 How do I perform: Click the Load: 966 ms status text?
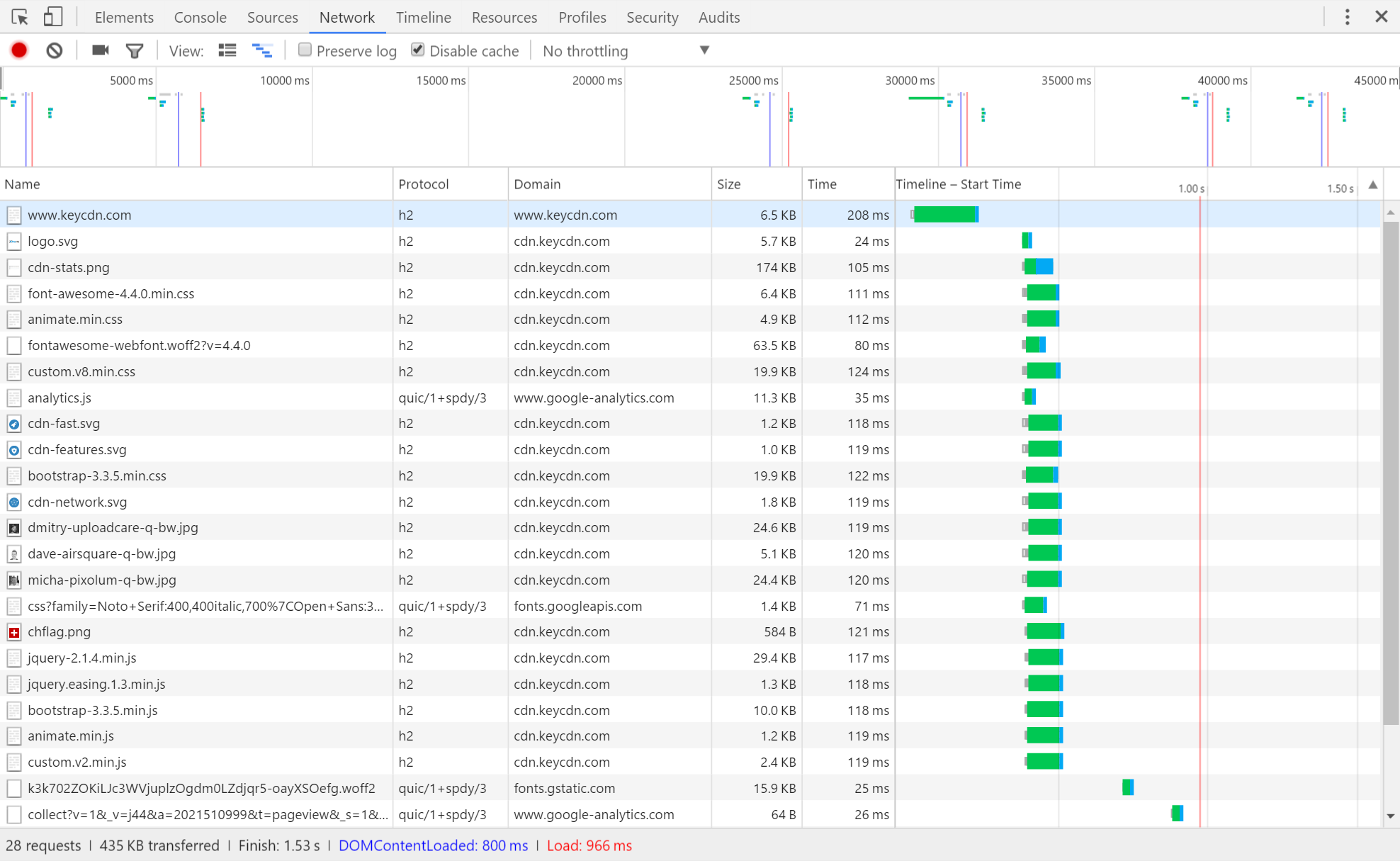(x=589, y=846)
